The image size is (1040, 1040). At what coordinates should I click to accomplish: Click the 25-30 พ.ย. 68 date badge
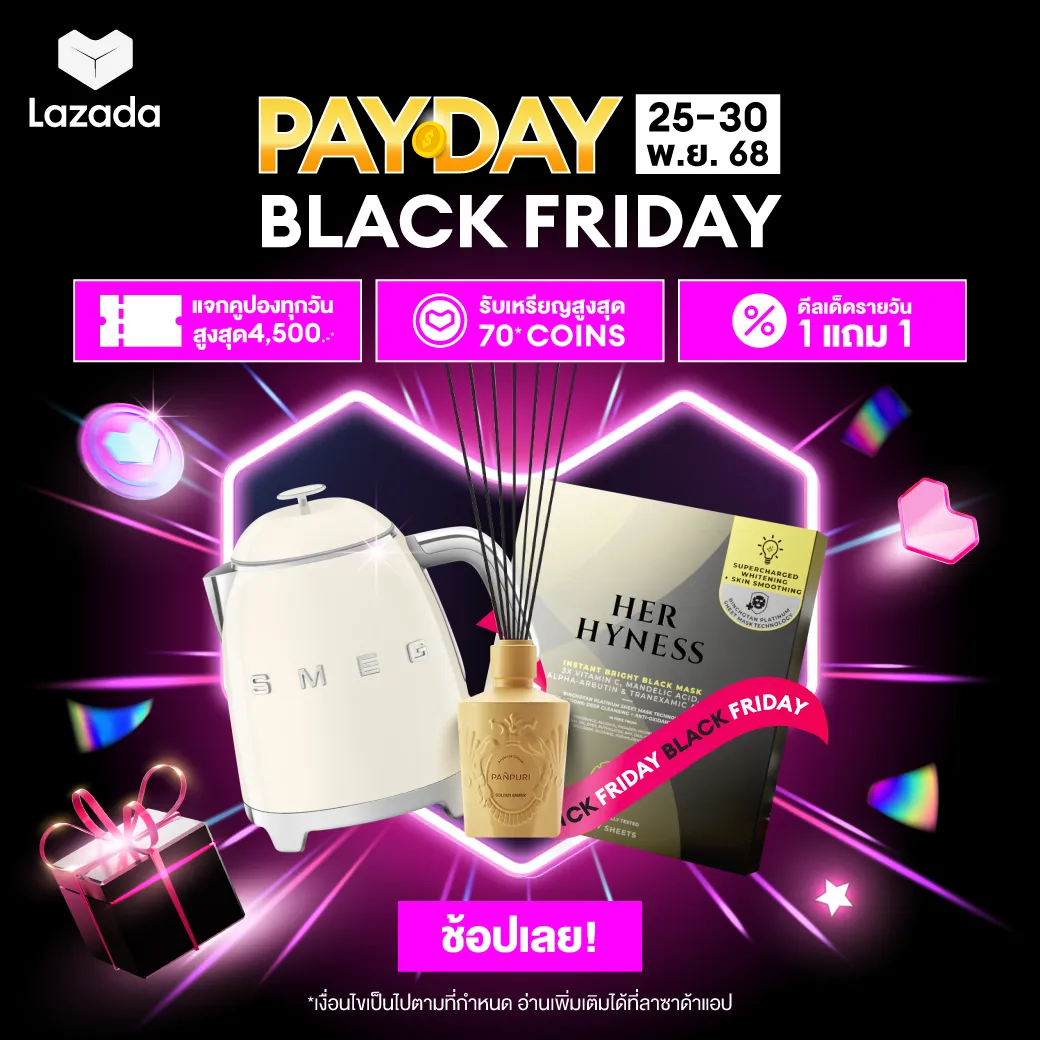pyautogui.click(x=708, y=134)
